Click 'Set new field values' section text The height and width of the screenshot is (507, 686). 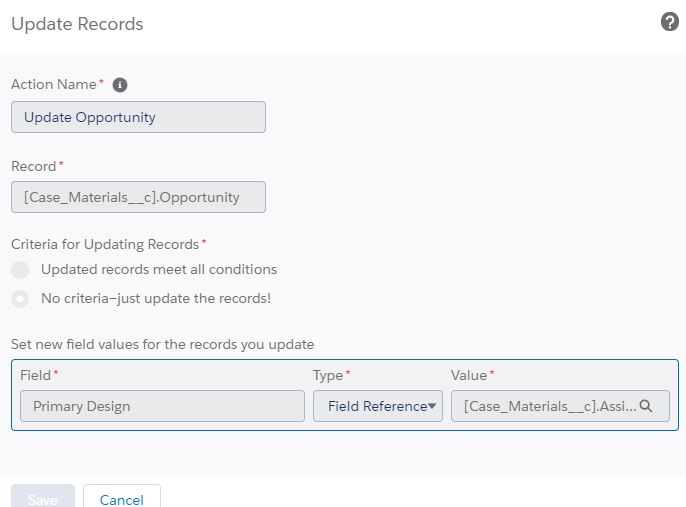point(162,344)
